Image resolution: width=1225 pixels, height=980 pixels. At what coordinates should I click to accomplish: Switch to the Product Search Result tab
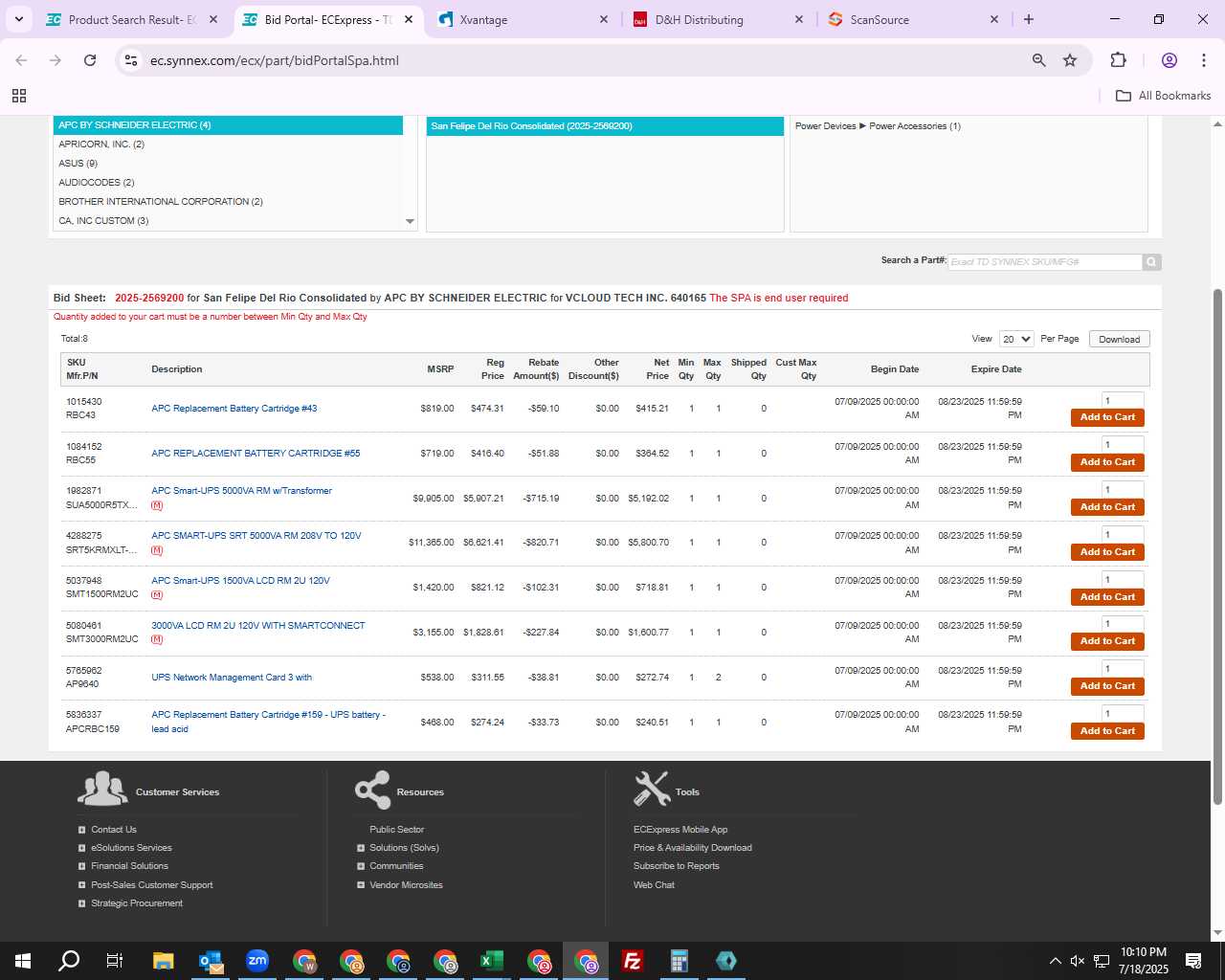(132, 19)
